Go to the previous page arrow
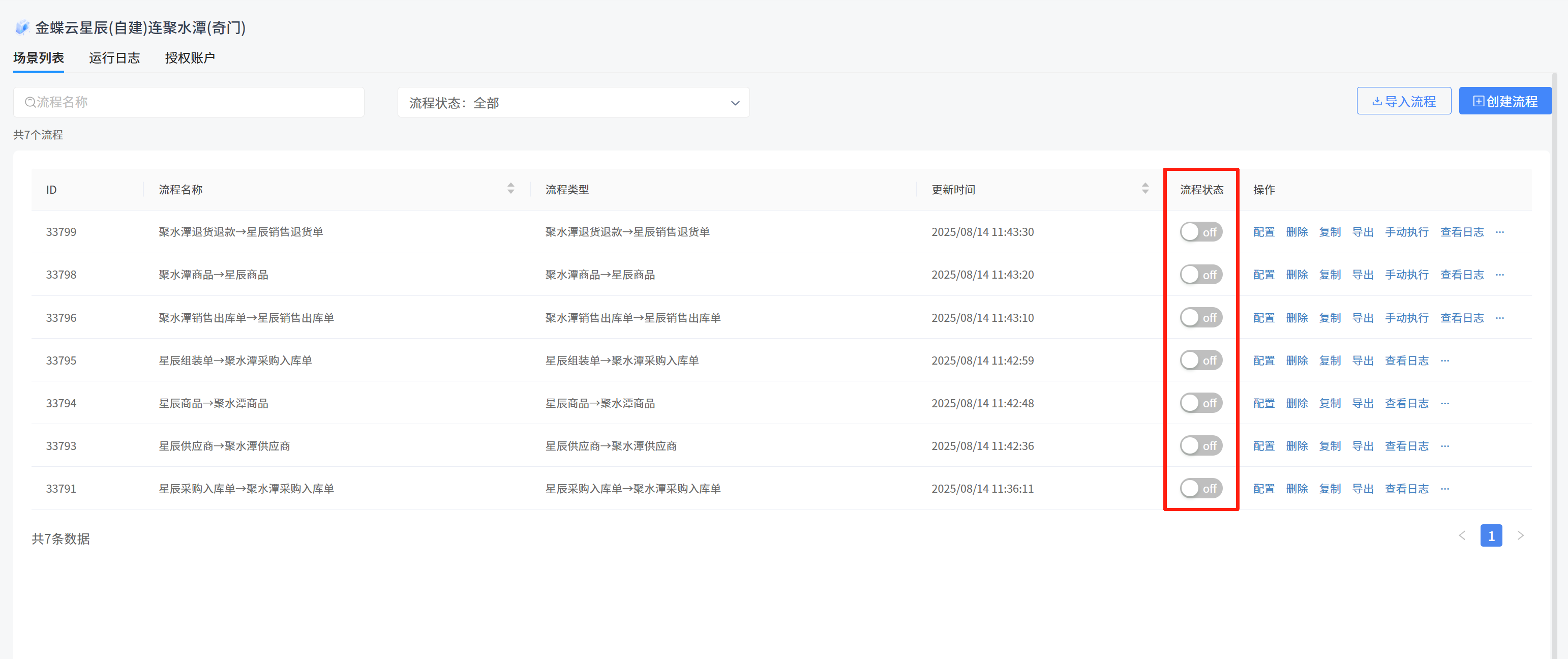The image size is (1568, 659). coord(1461,535)
